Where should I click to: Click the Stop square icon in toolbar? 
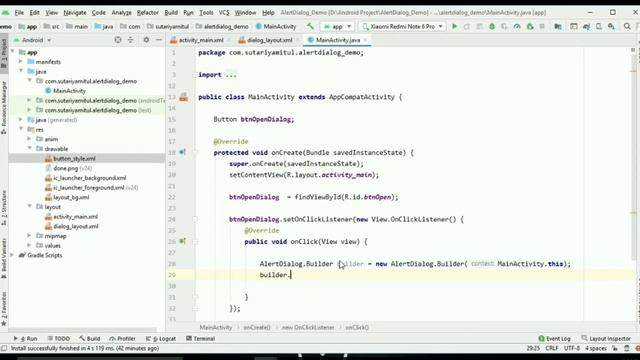tap(542, 27)
